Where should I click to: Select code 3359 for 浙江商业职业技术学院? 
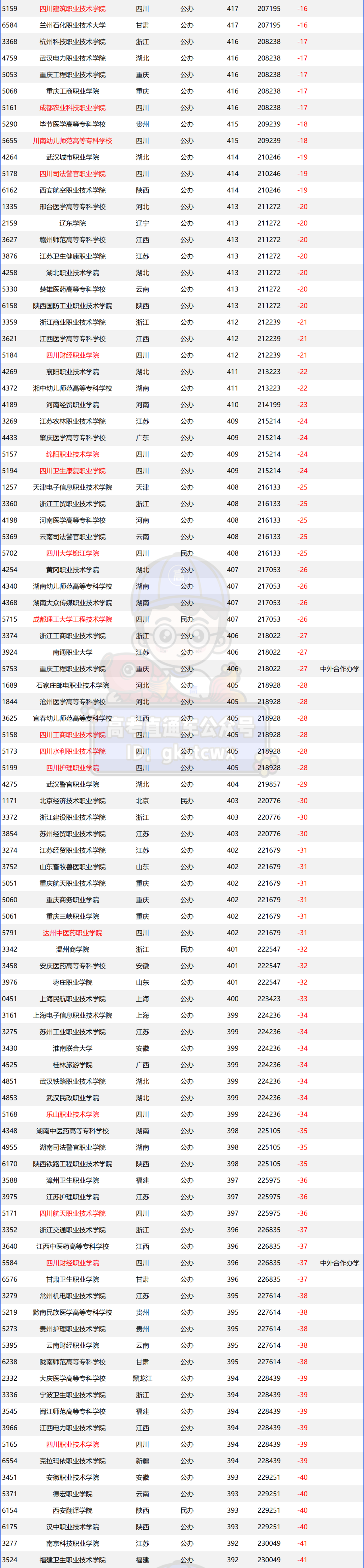point(10,322)
